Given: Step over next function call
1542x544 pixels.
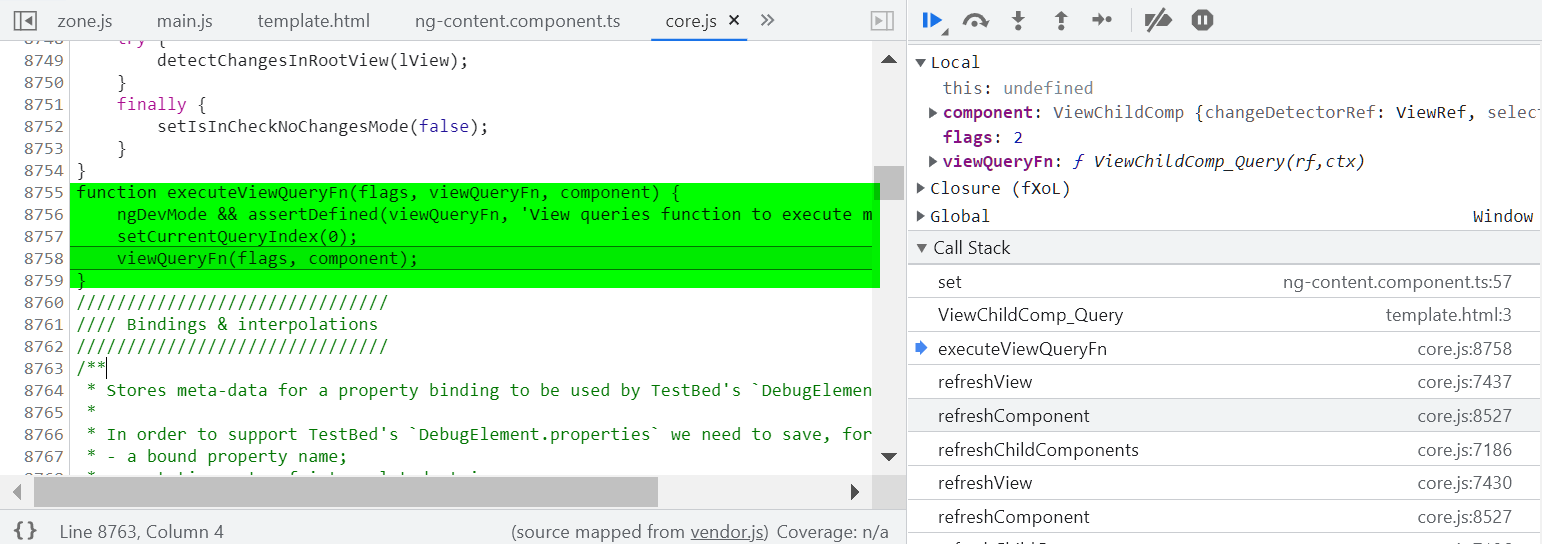Looking at the screenshot, I should tap(975, 20).
